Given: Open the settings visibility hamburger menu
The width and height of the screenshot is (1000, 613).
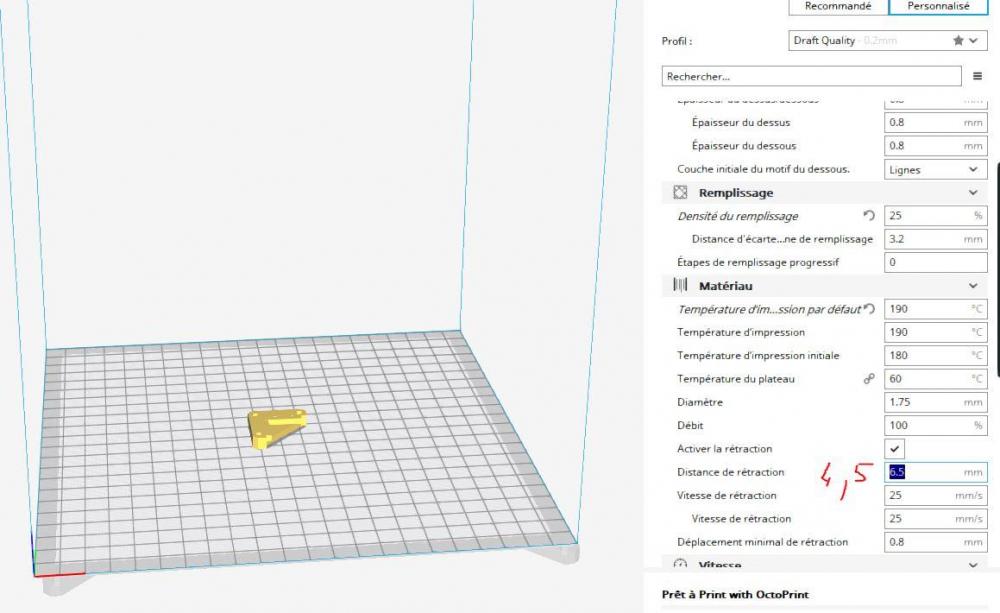Looking at the screenshot, I should click(x=977, y=77).
